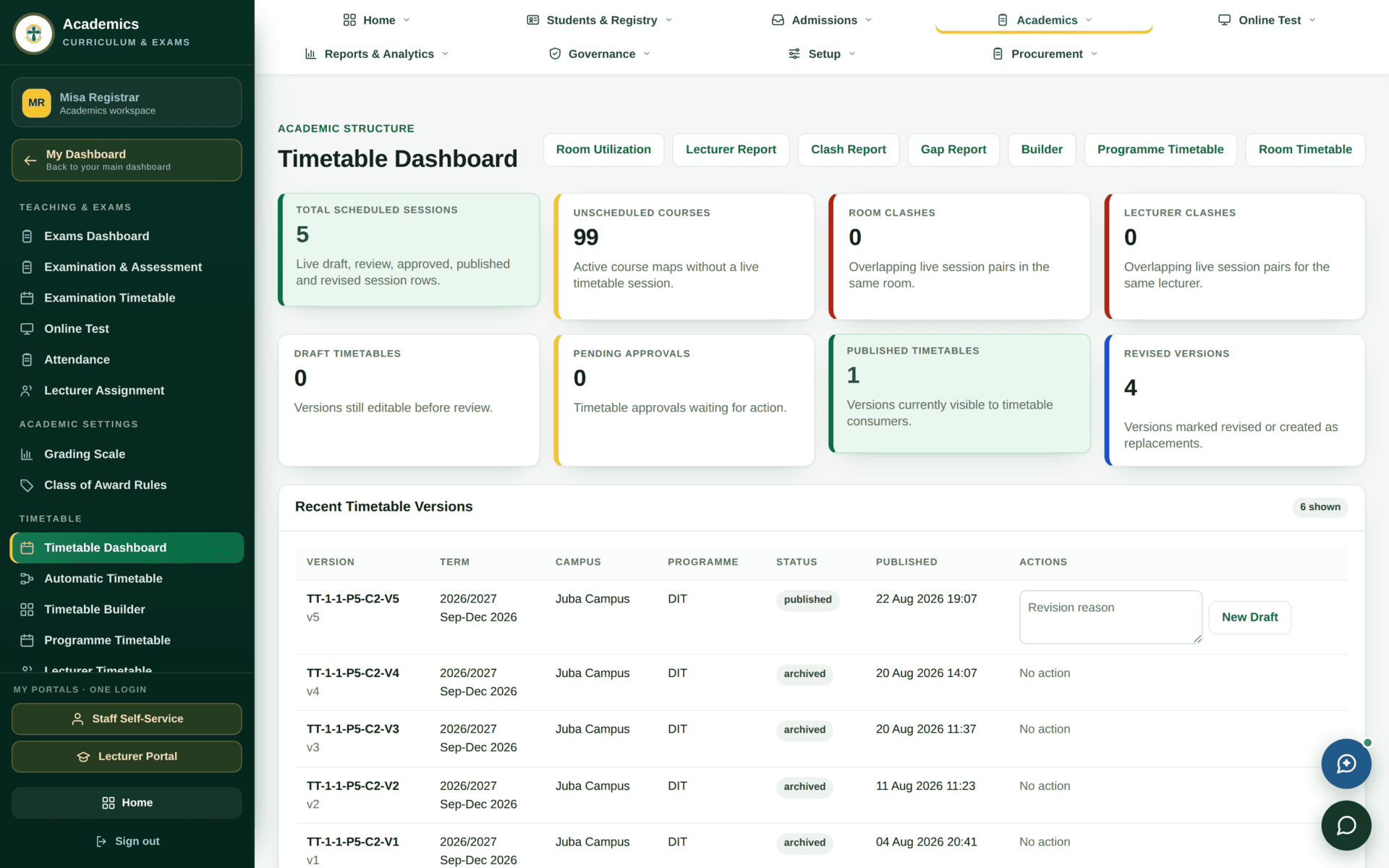Click the Revision reason text field
The height and width of the screenshot is (868, 1389).
tap(1110, 617)
